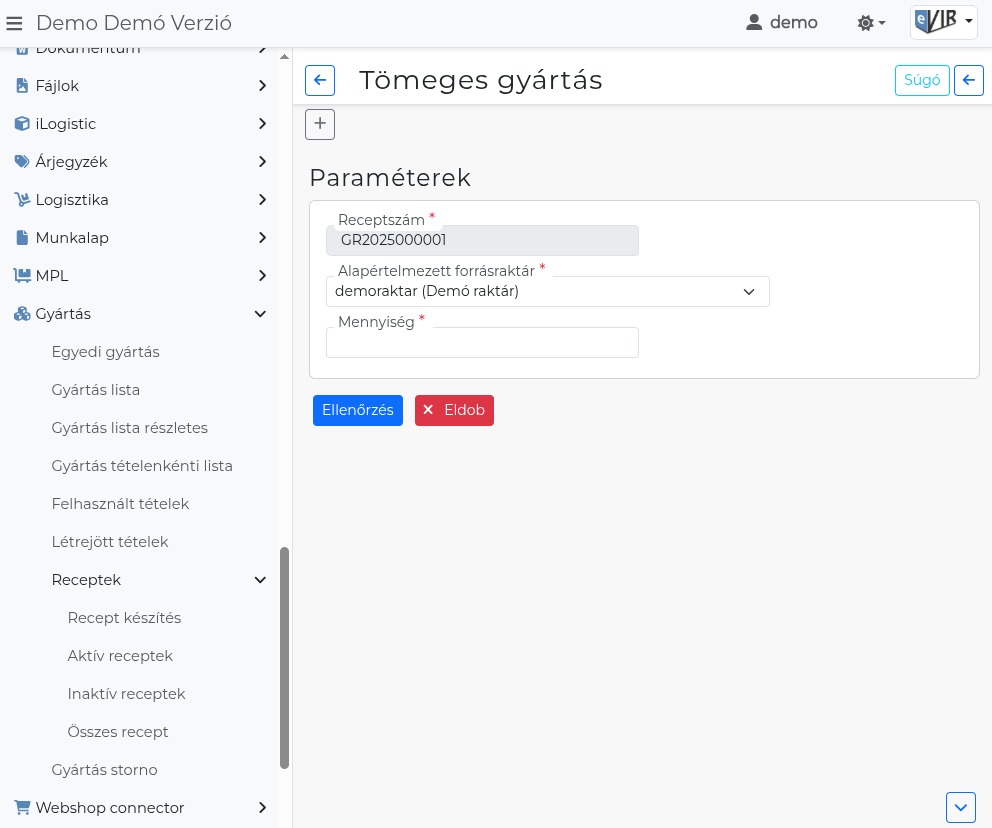Open Gyártás lista menu item

click(x=96, y=390)
